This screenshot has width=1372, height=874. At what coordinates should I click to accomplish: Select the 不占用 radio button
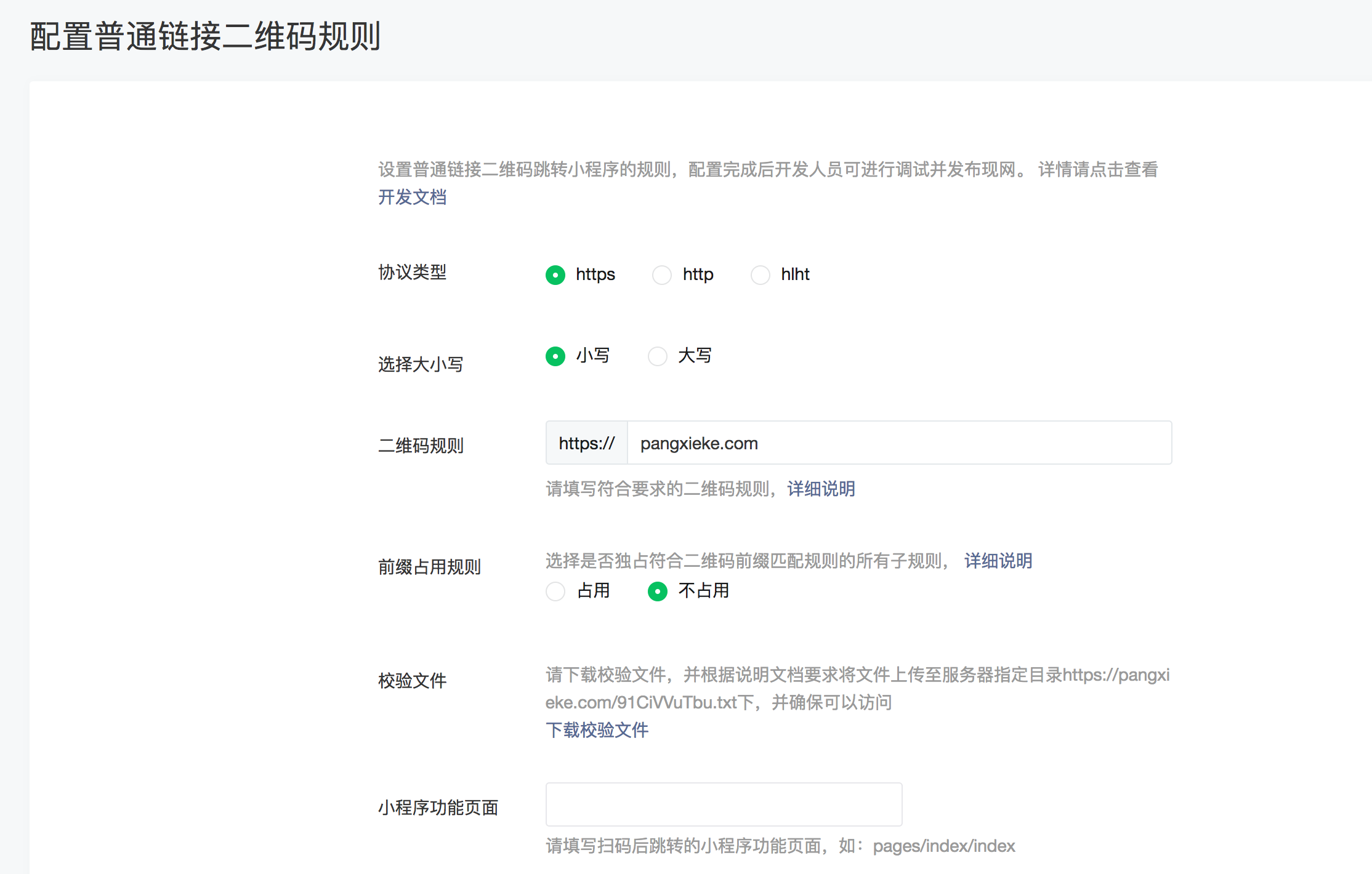coord(658,591)
